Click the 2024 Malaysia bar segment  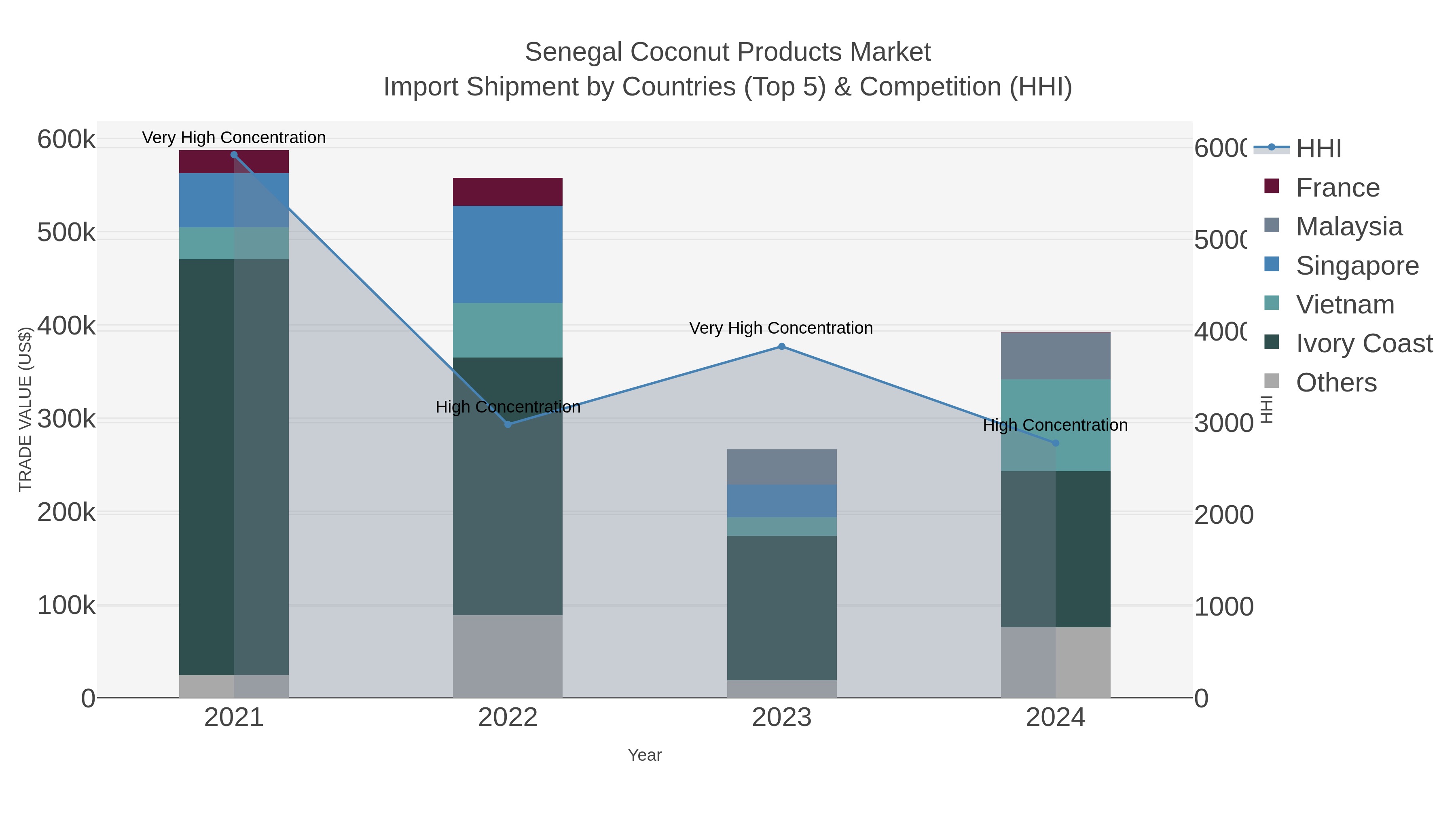(1055, 357)
